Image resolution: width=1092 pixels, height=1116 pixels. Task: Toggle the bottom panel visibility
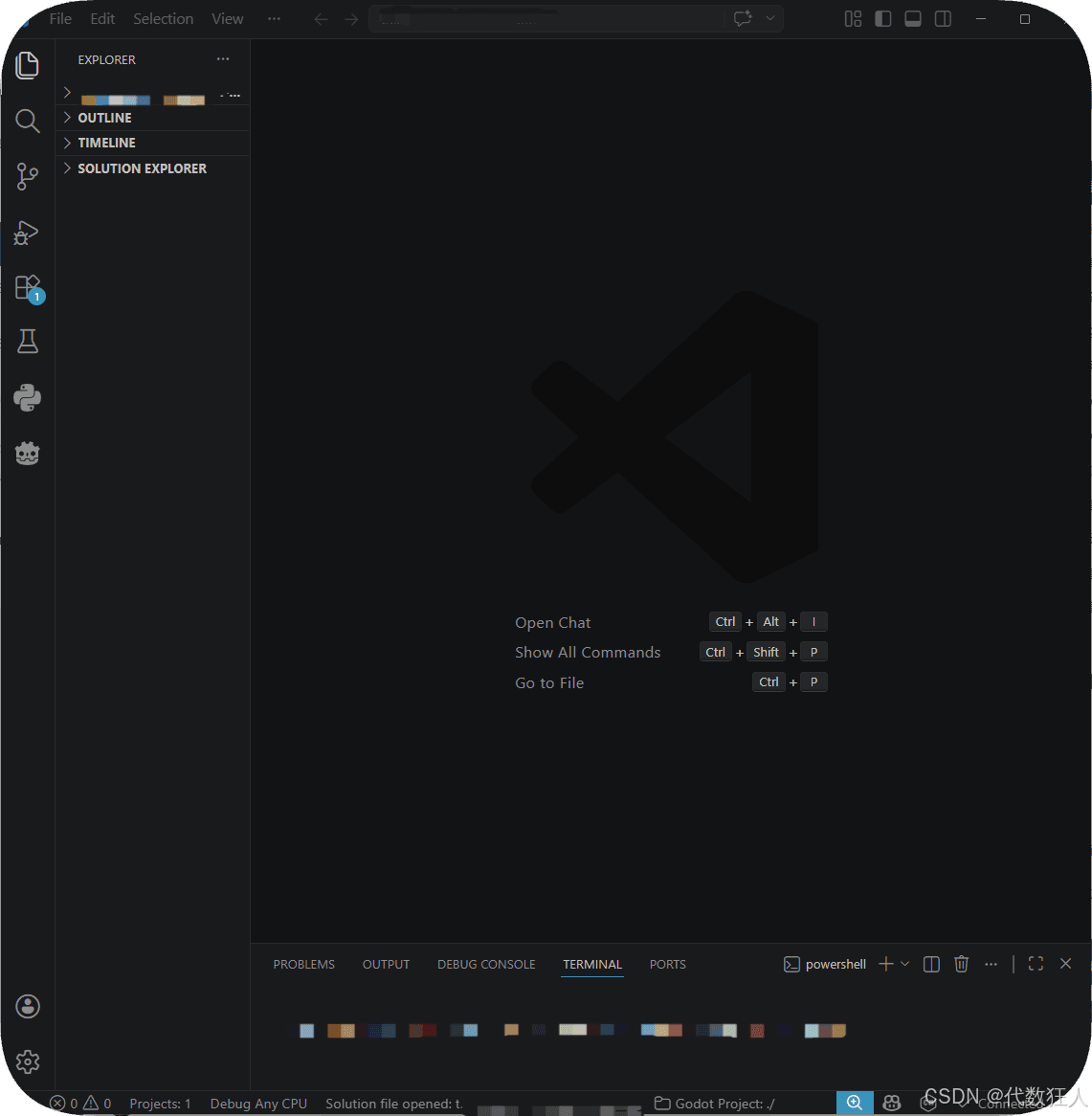click(913, 19)
